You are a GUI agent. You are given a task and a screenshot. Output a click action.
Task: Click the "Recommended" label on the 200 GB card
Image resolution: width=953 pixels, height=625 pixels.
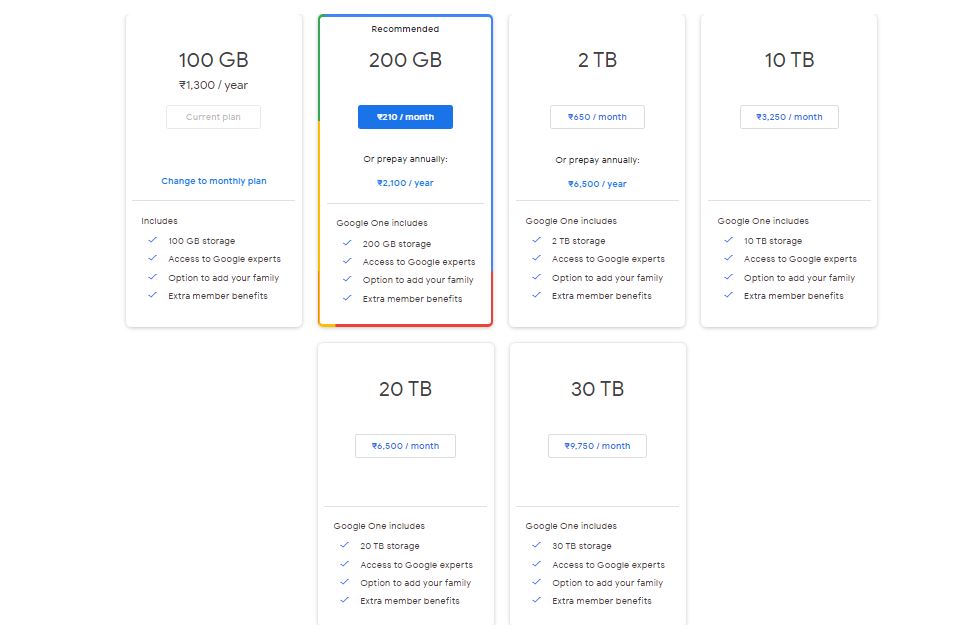(404, 28)
